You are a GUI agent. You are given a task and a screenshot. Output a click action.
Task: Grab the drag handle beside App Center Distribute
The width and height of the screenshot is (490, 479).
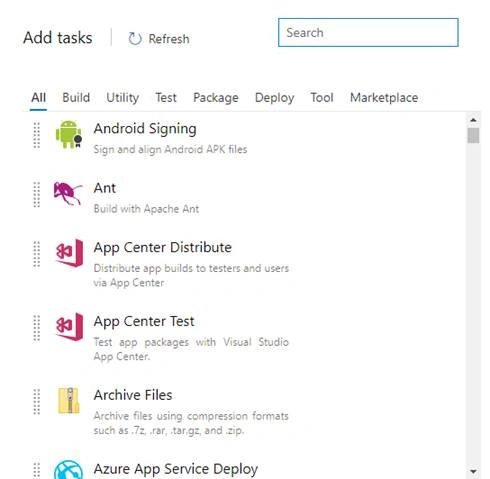pos(37,254)
